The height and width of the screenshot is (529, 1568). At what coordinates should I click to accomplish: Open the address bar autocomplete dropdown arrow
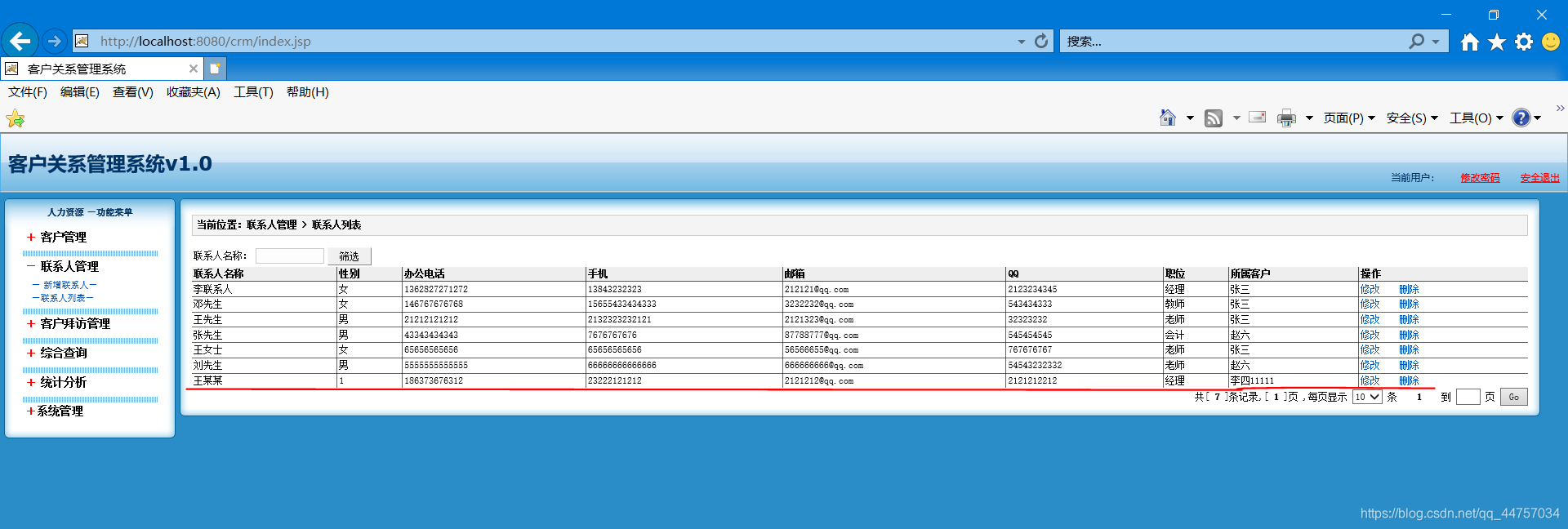point(1021,42)
